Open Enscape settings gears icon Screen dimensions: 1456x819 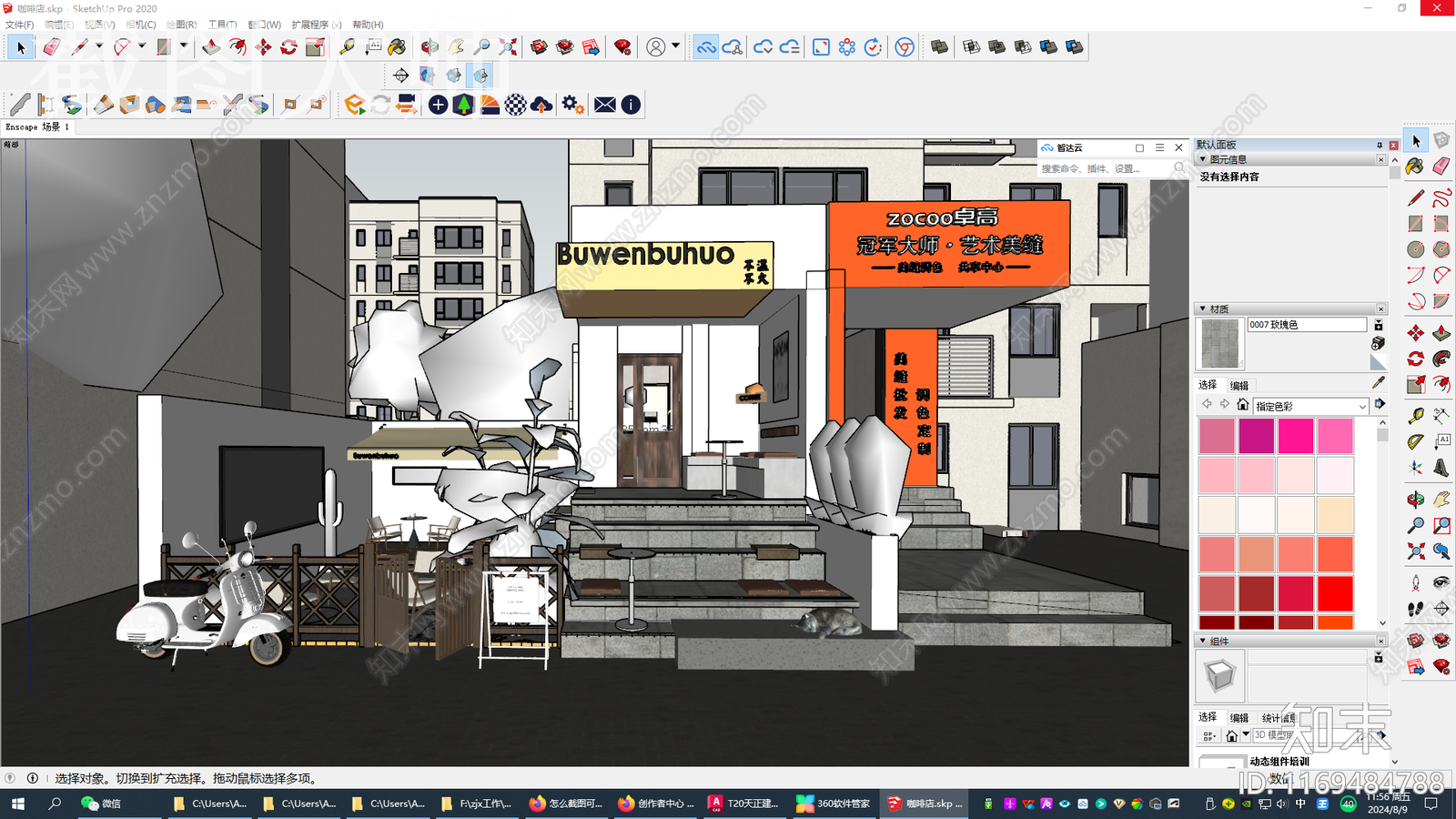click(x=572, y=105)
